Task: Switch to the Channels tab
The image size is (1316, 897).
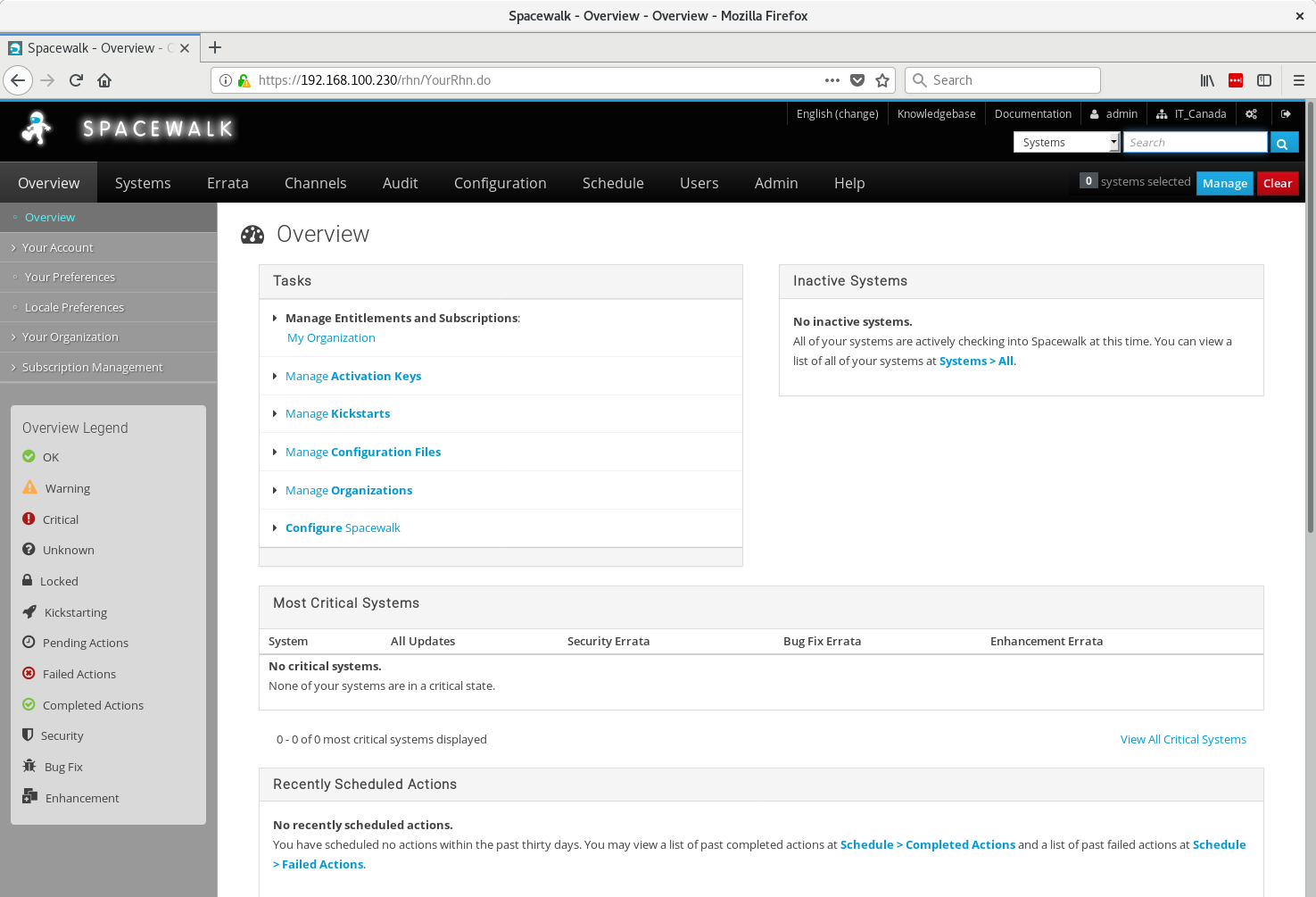Action: (x=315, y=183)
